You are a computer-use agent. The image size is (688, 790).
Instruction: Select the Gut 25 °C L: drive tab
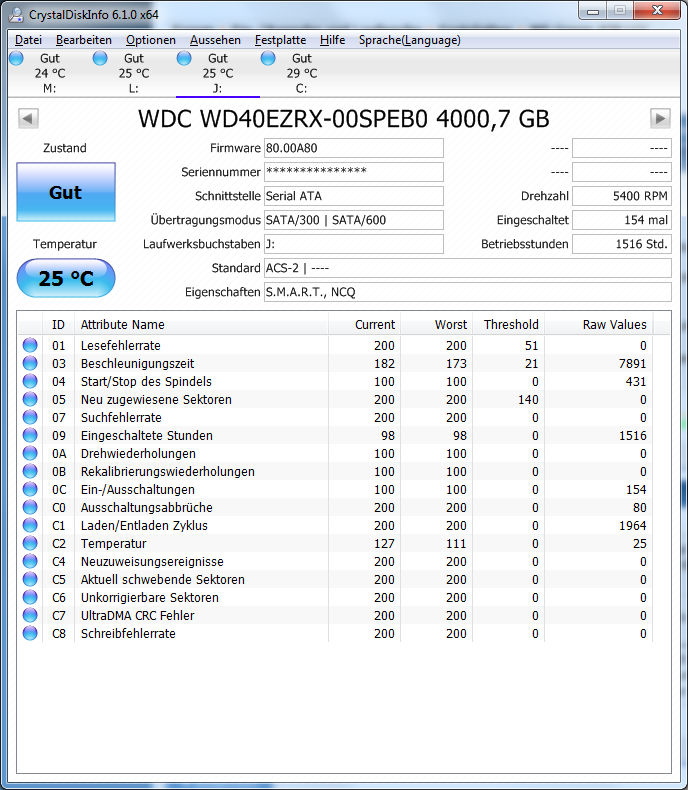[134, 73]
